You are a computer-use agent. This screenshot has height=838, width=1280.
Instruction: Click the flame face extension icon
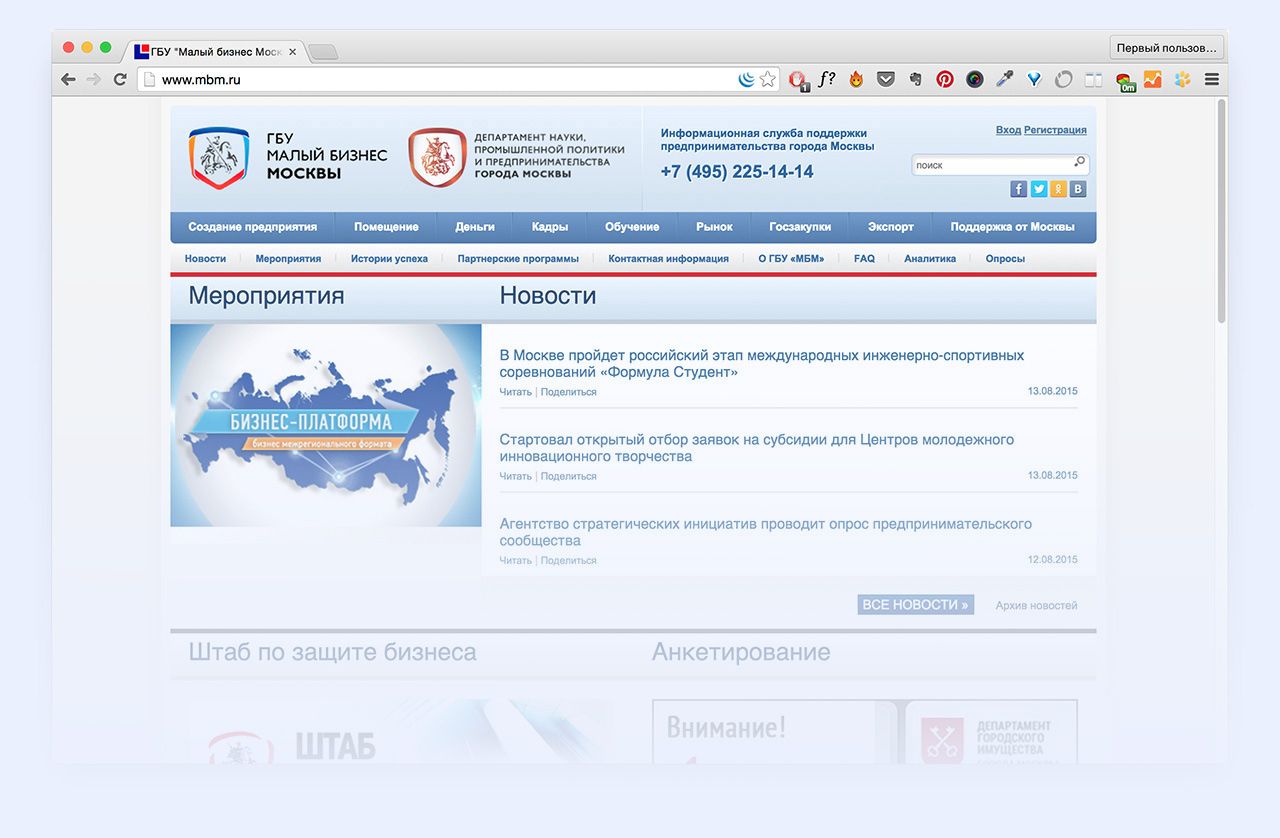(x=856, y=79)
